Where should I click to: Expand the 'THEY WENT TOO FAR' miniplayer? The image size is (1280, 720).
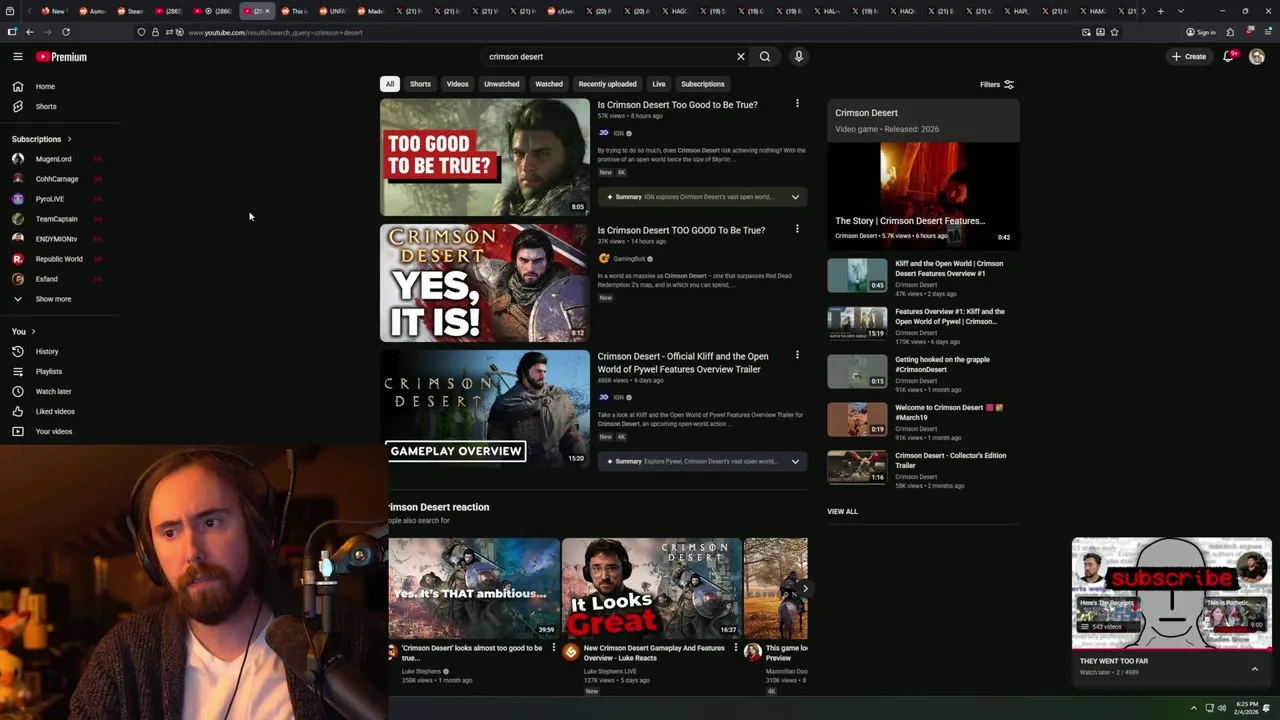pos(1254,669)
